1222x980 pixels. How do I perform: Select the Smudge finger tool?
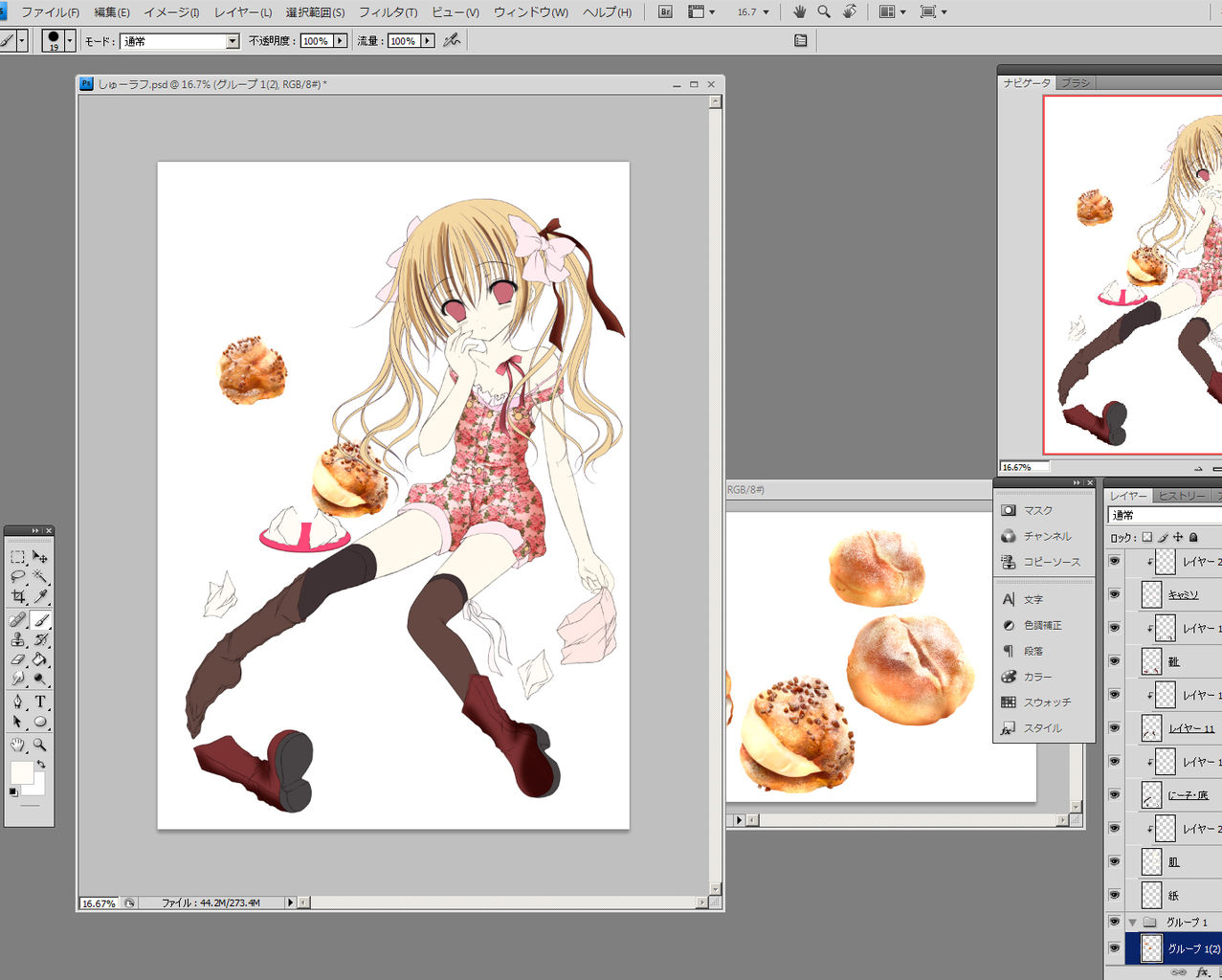pos(18,679)
